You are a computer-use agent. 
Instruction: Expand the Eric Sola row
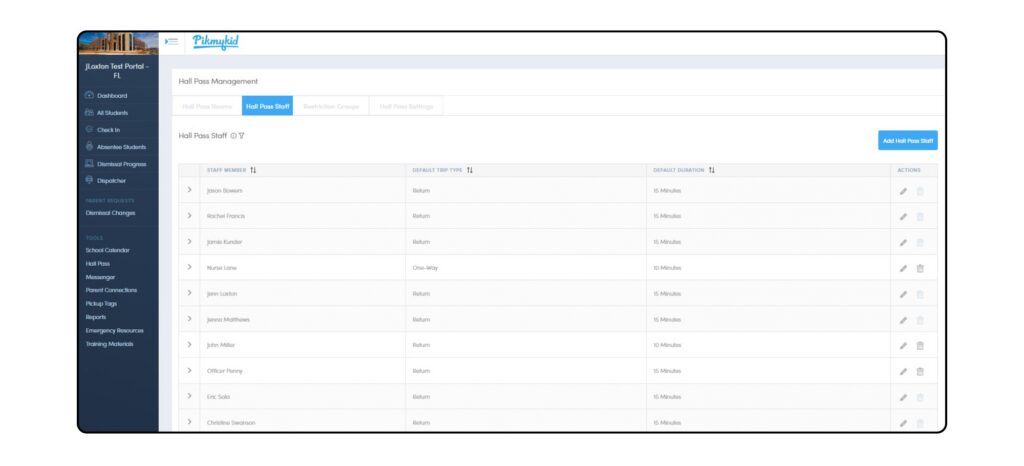(x=189, y=397)
